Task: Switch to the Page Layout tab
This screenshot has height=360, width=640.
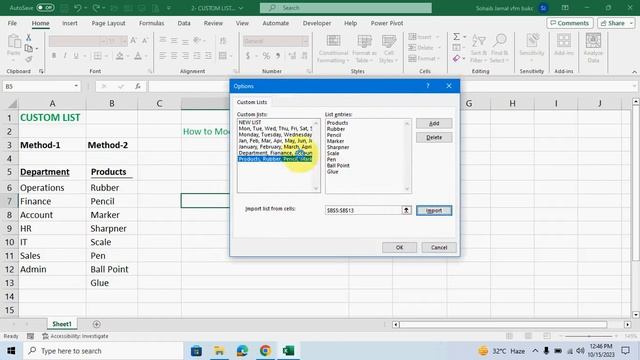Action: [x=109, y=23]
